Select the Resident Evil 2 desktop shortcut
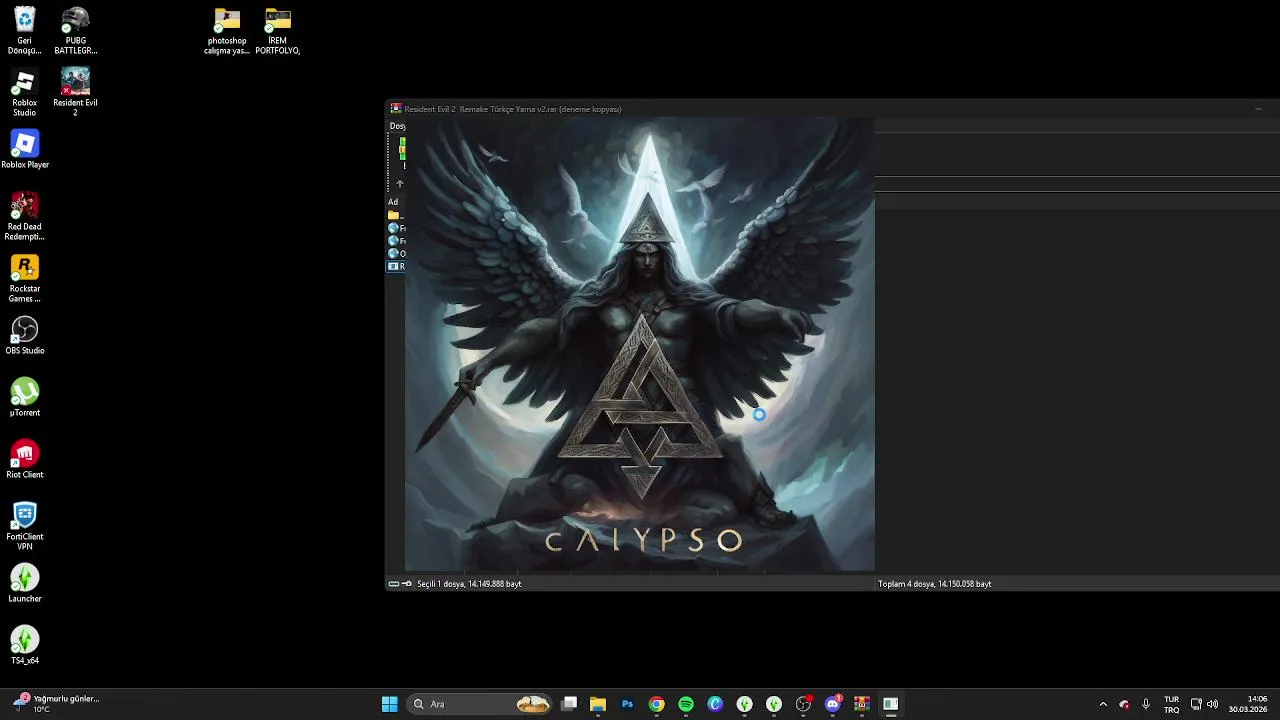 pos(75,93)
